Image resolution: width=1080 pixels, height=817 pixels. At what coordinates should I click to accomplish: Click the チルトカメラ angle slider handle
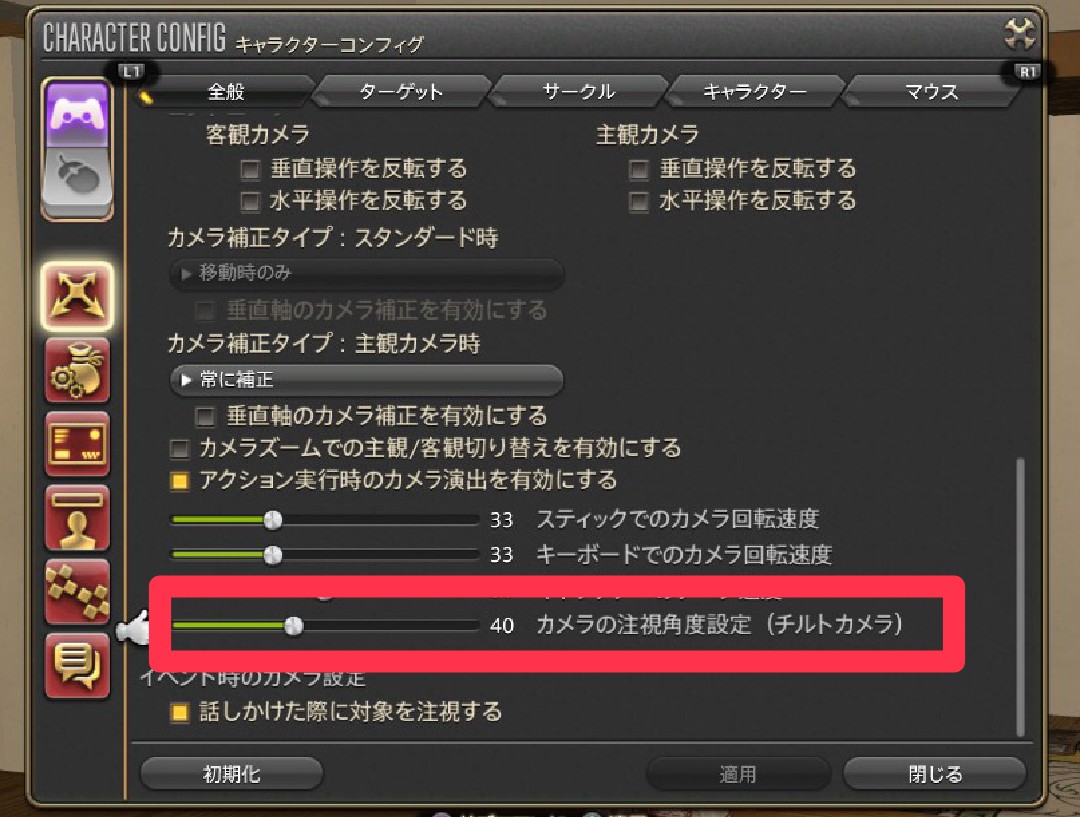(293, 625)
